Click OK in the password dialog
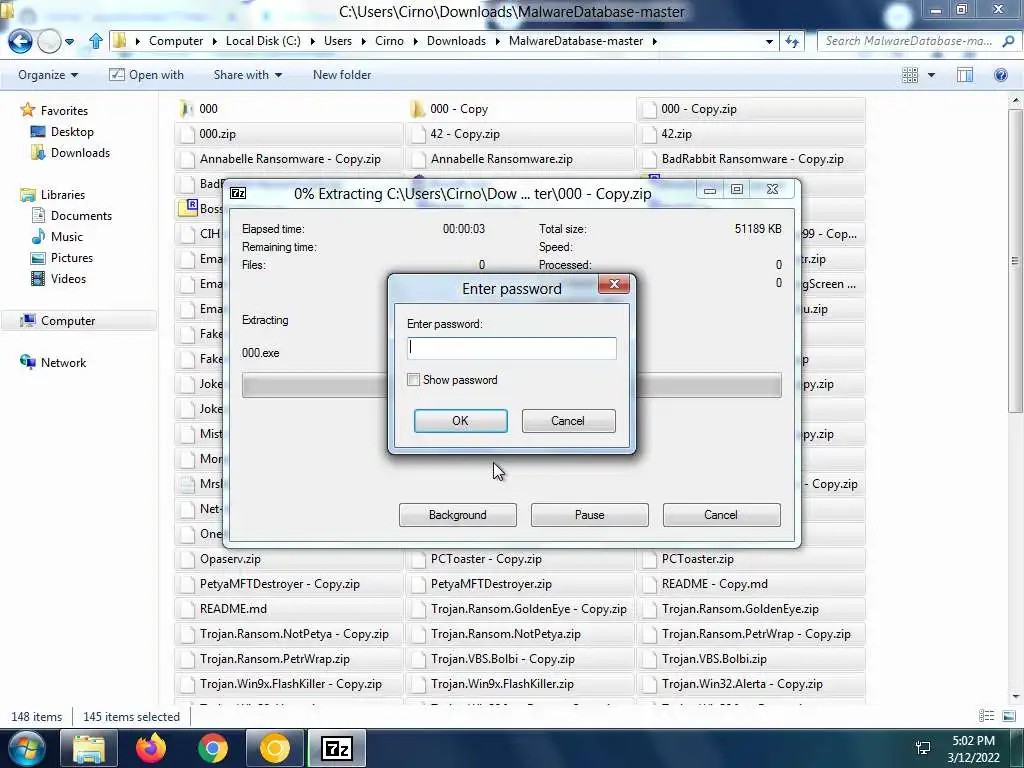The height and width of the screenshot is (768, 1024). click(x=460, y=421)
